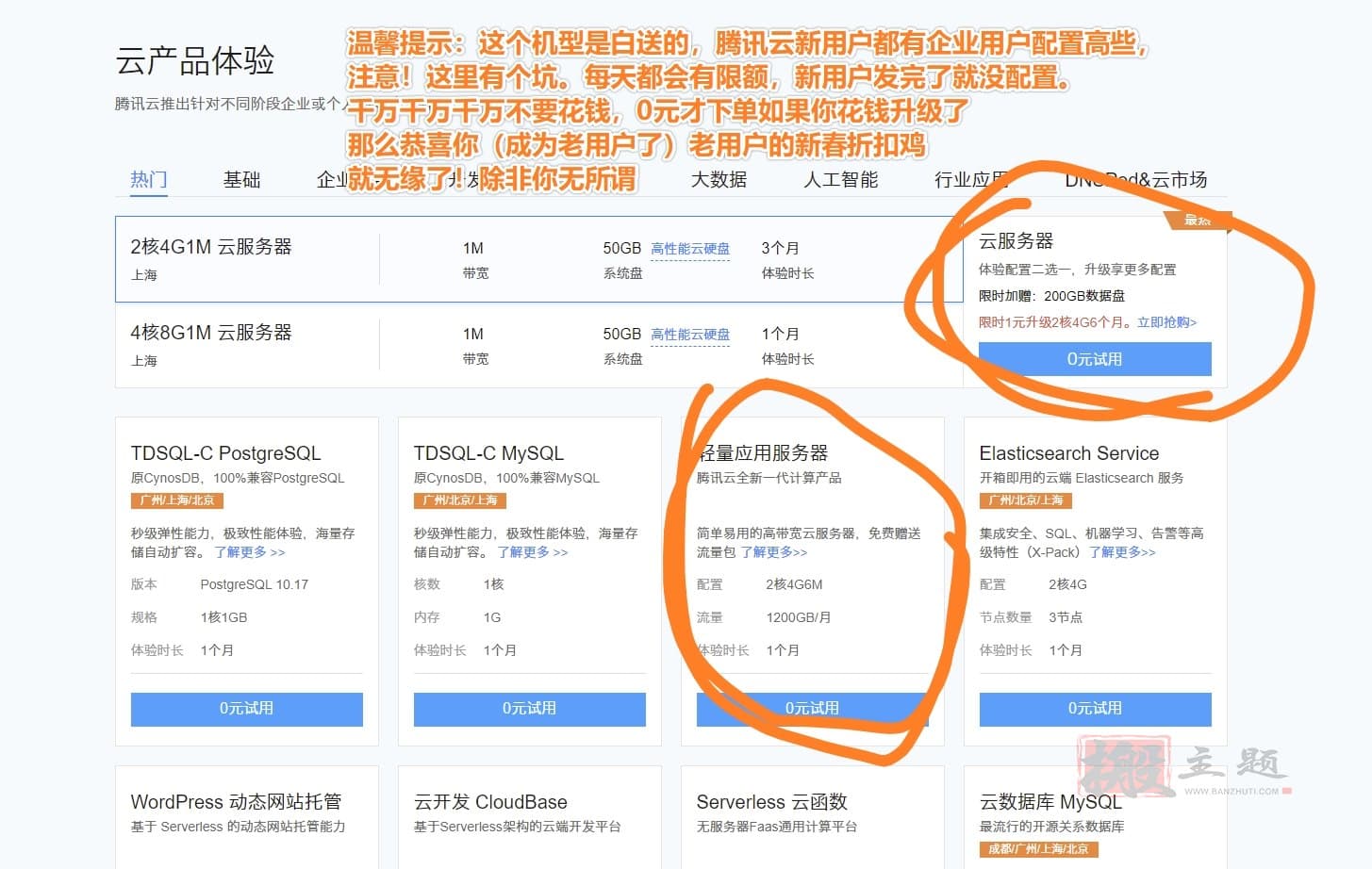Click the 1核1GB spec value
Image resolution: width=1372 pixels, height=869 pixels.
point(223,617)
